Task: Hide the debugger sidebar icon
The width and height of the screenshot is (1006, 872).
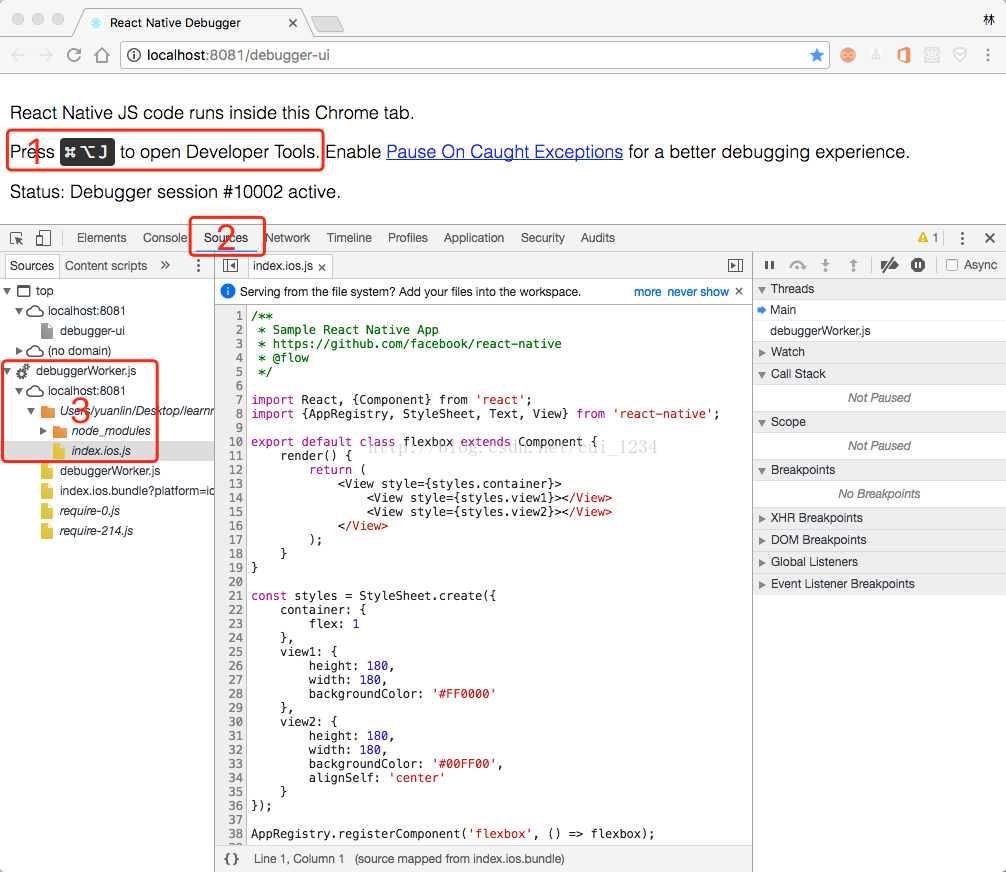Action: coord(735,266)
